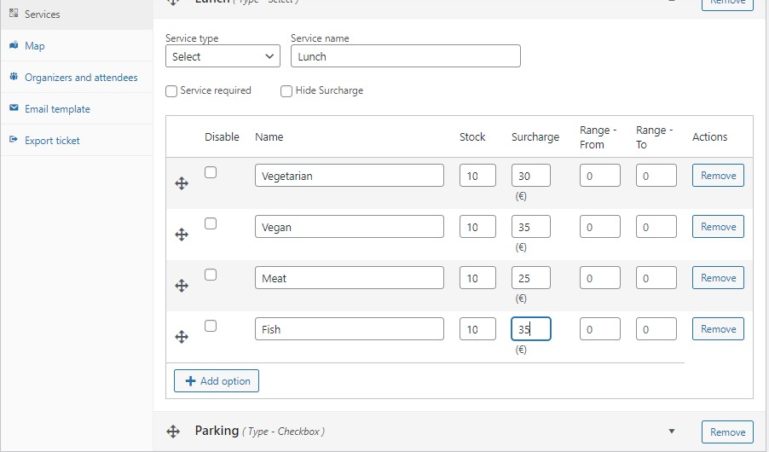Edit Vegetarian surcharge value 30
The height and width of the screenshot is (452, 769).
[x=531, y=176]
